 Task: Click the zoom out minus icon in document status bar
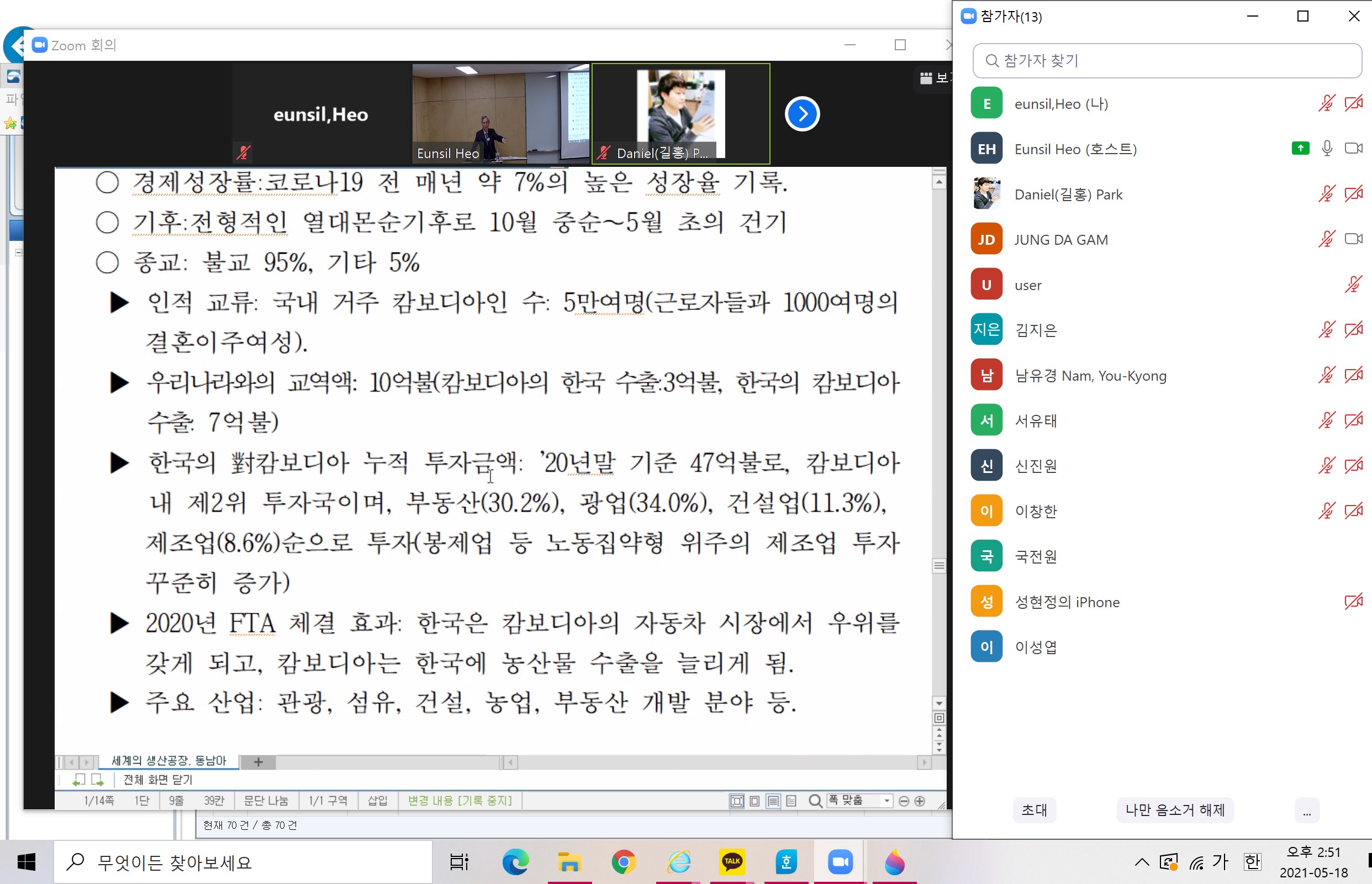[903, 801]
